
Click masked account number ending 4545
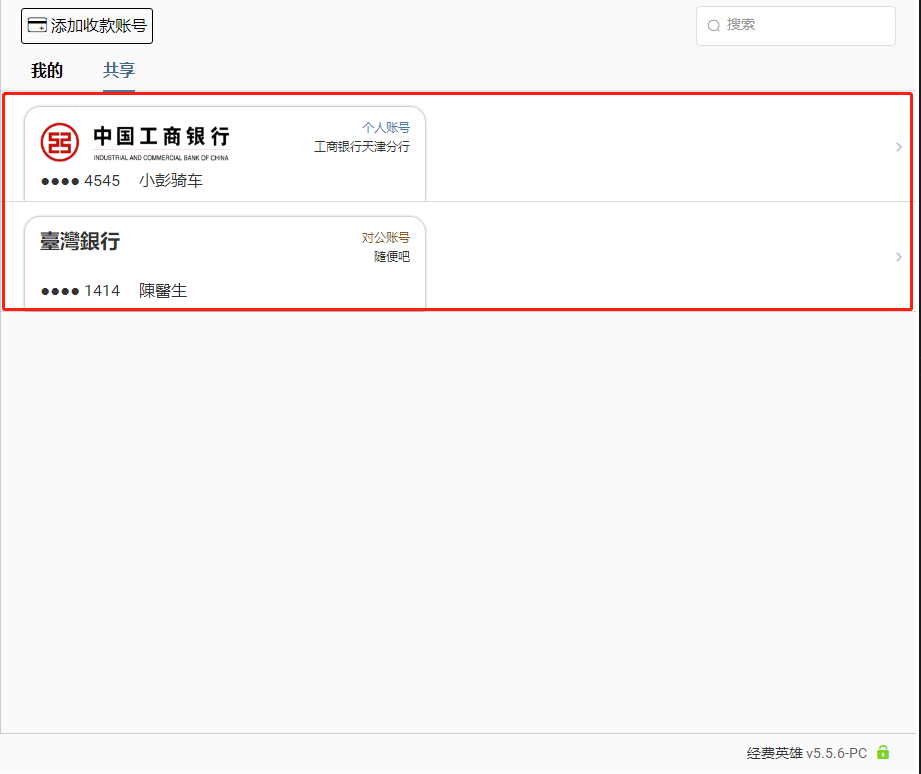click(x=80, y=181)
